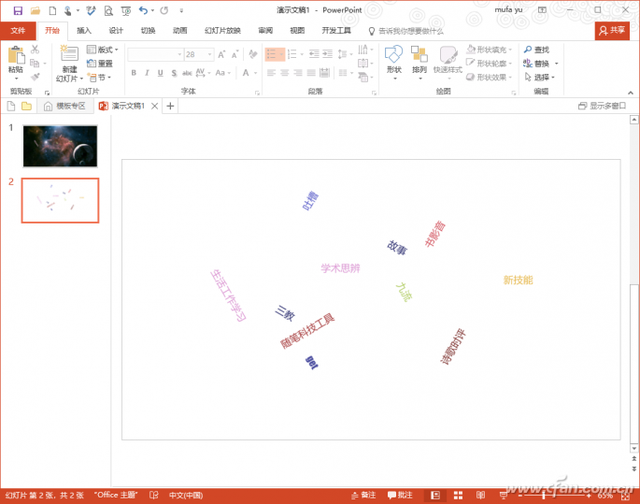This screenshot has width=640, height=504.
Task: Switch to the Slide Show ribbon tab
Action: pos(222,31)
